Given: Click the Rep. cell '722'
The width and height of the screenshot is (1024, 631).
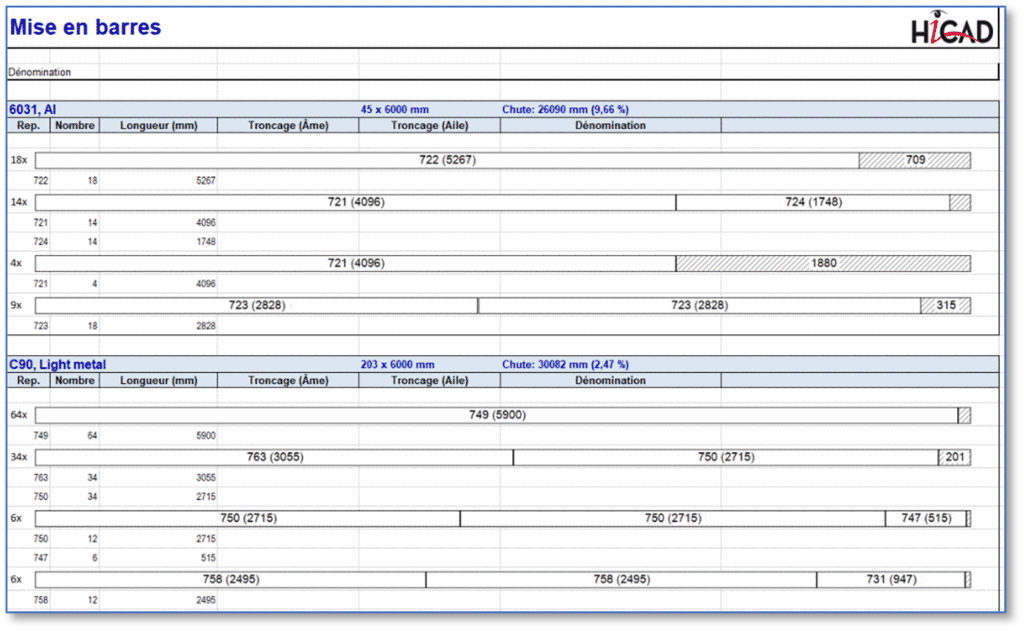Looking at the screenshot, I should (40, 180).
